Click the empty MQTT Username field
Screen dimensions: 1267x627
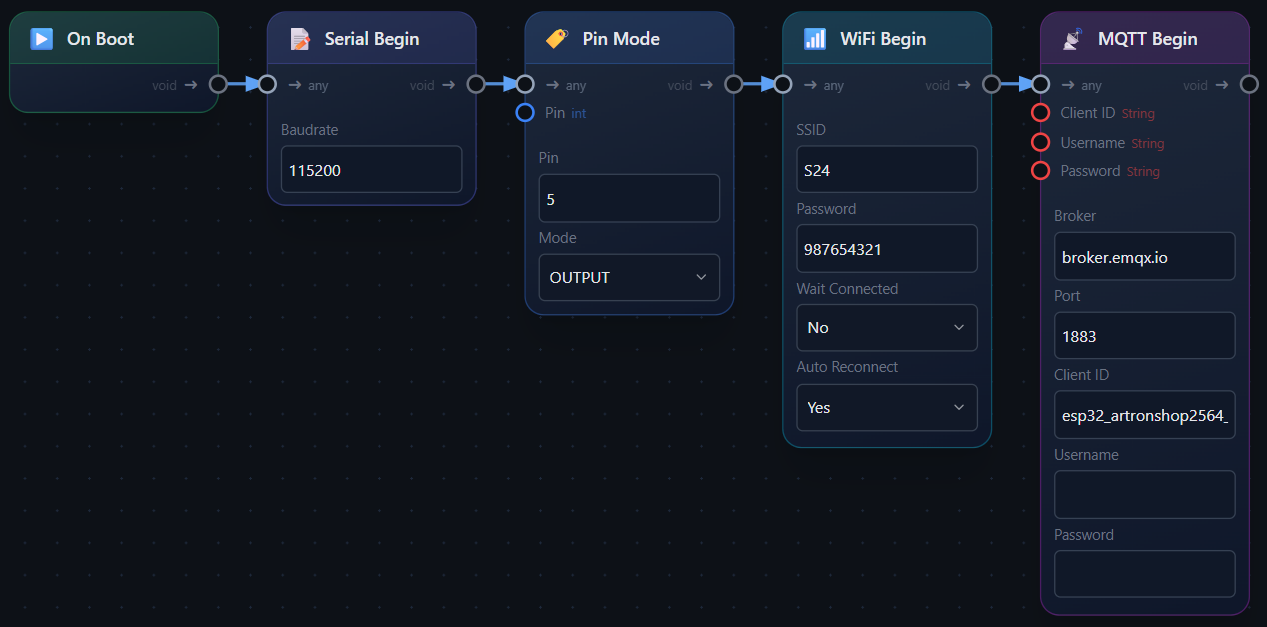tap(1145, 494)
